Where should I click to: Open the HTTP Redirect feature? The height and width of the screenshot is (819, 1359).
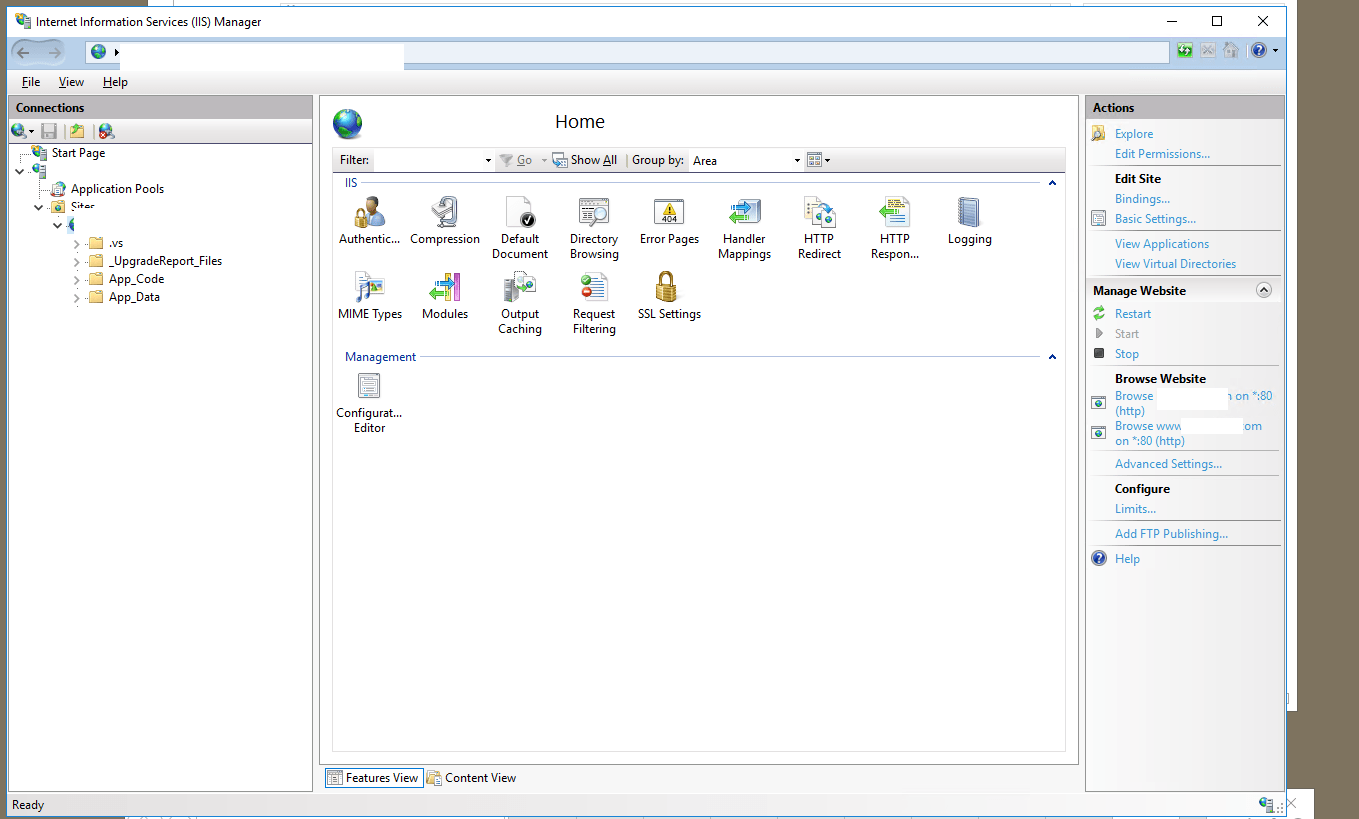820,228
